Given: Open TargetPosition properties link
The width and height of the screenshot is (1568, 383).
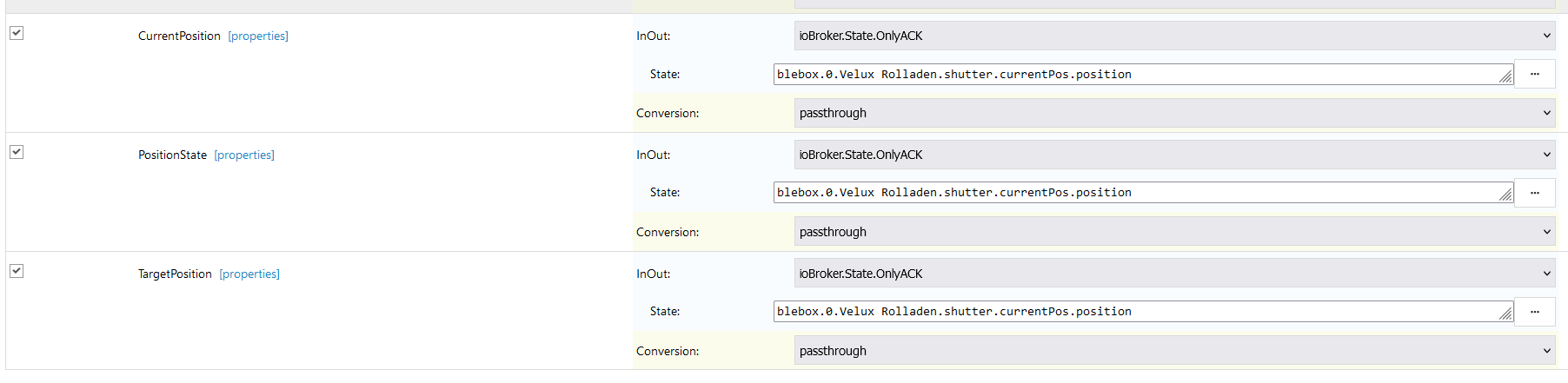Looking at the screenshot, I should coord(249,274).
